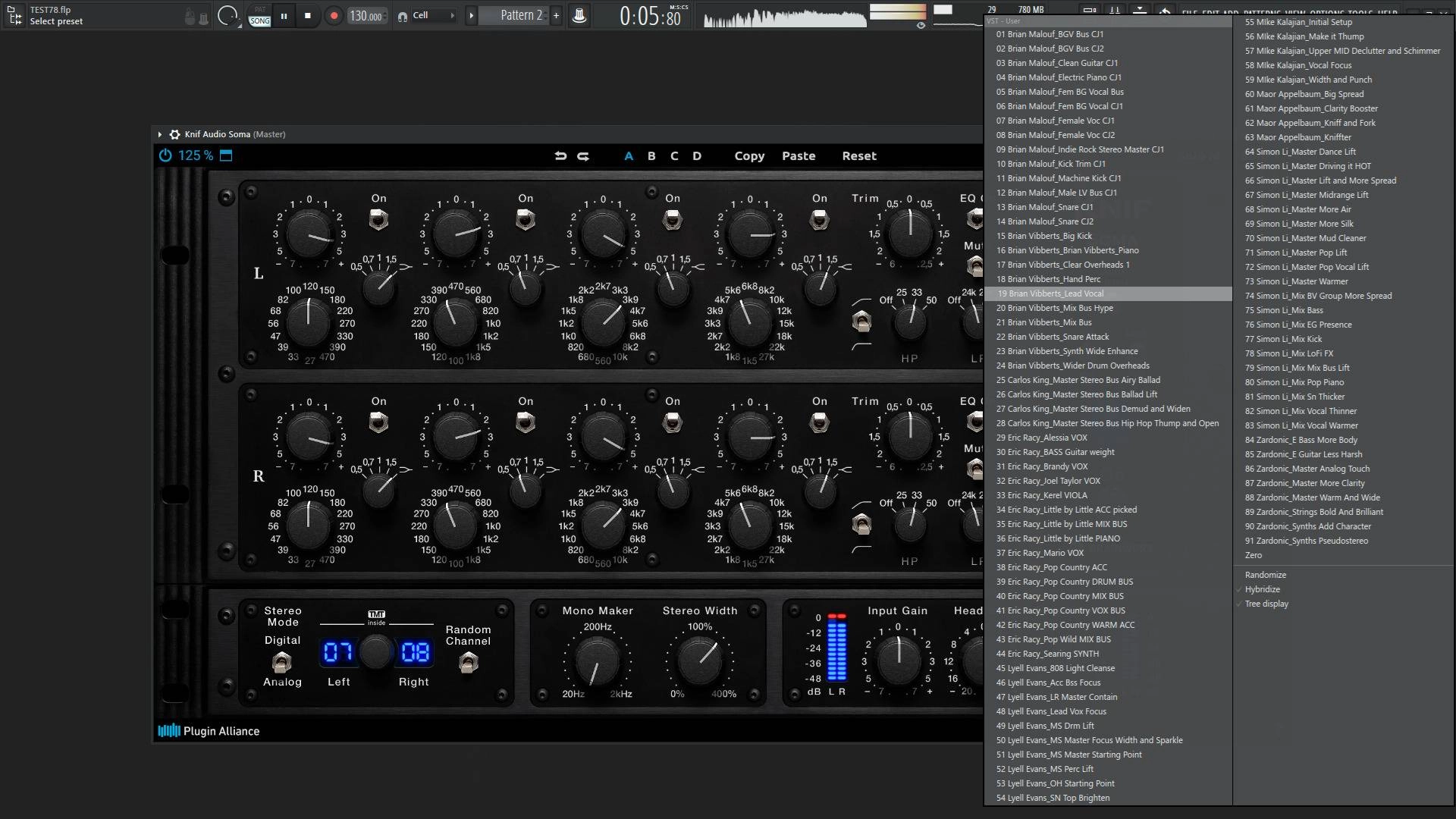Screen dimensions: 1456x819
Task: Click the output waveform monitor display
Action: pos(784,16)
